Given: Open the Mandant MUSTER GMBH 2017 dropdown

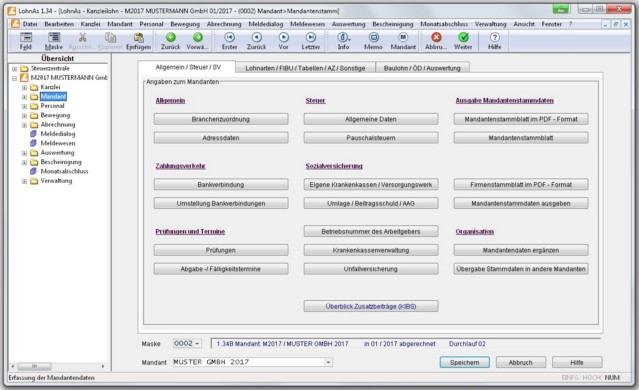Looking at the screenshot, I should [x=328, y=362].
